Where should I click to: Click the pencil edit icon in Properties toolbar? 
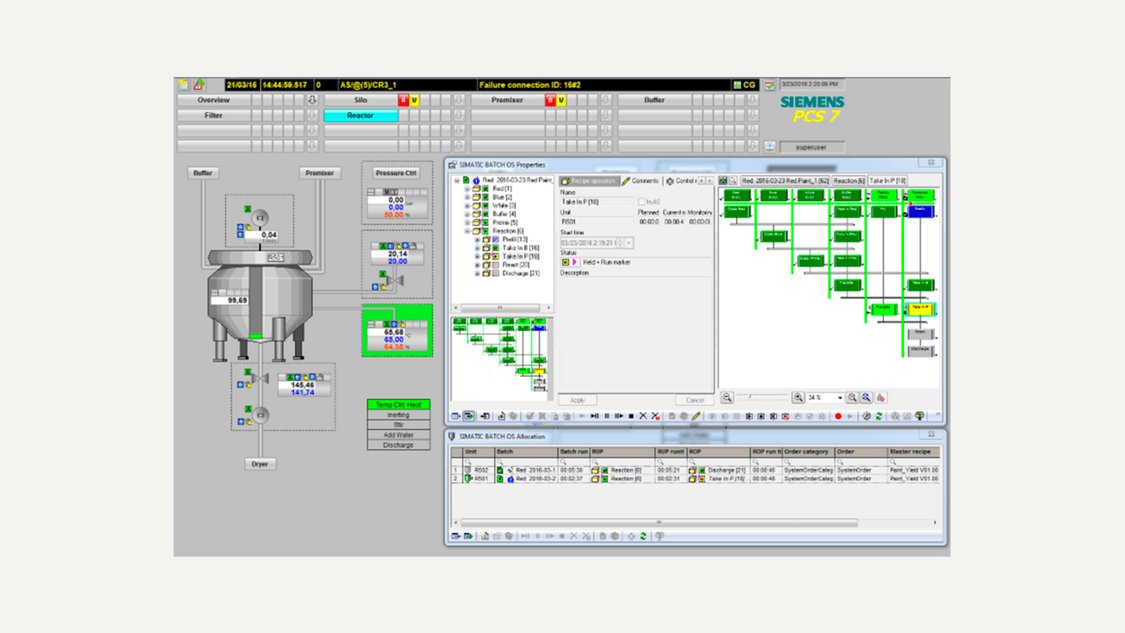(696, 416)
